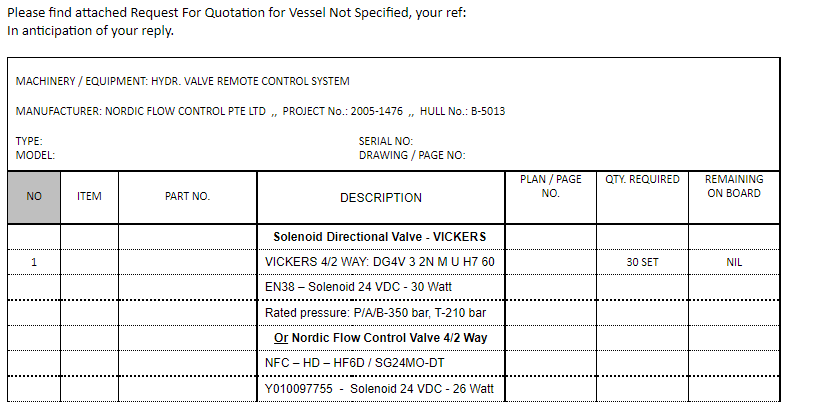
Task: Select the QTY. REQUIRED header cell
Action: point(642,180)
